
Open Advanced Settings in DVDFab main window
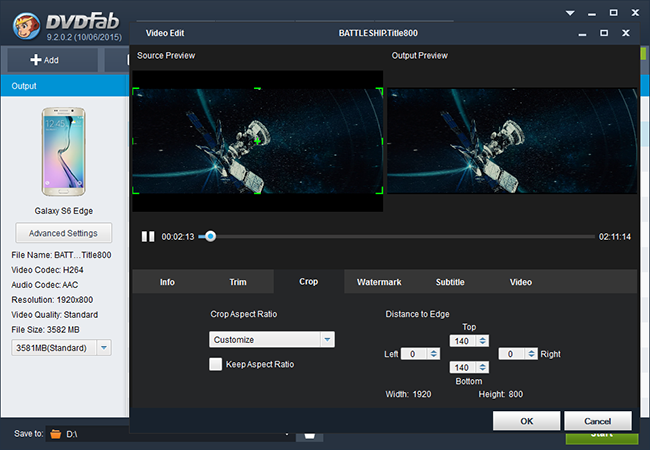(63, 233)
